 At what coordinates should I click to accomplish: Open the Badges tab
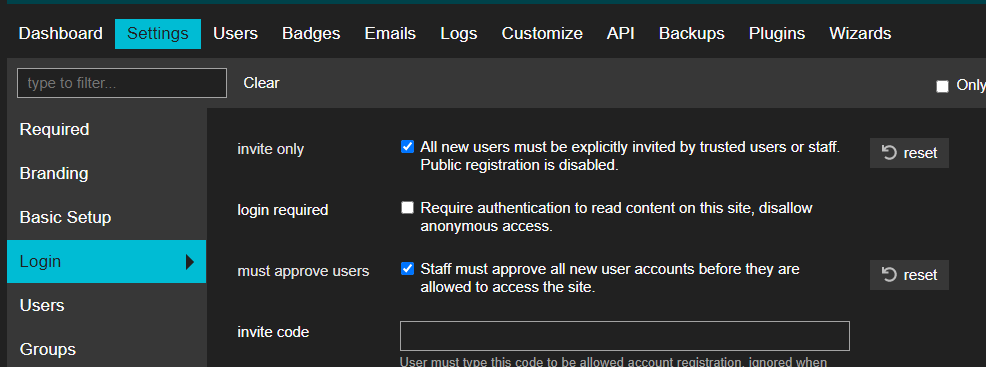click(x=311, y=33)
